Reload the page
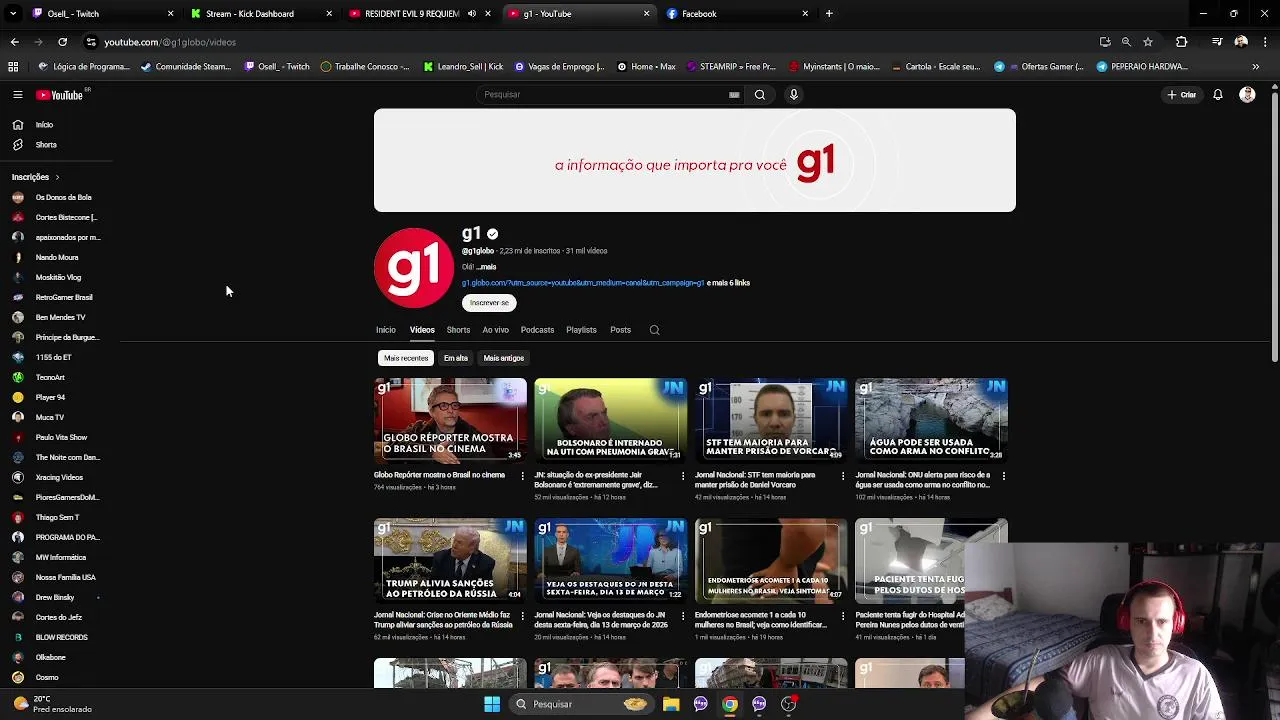 pos(62,42)
